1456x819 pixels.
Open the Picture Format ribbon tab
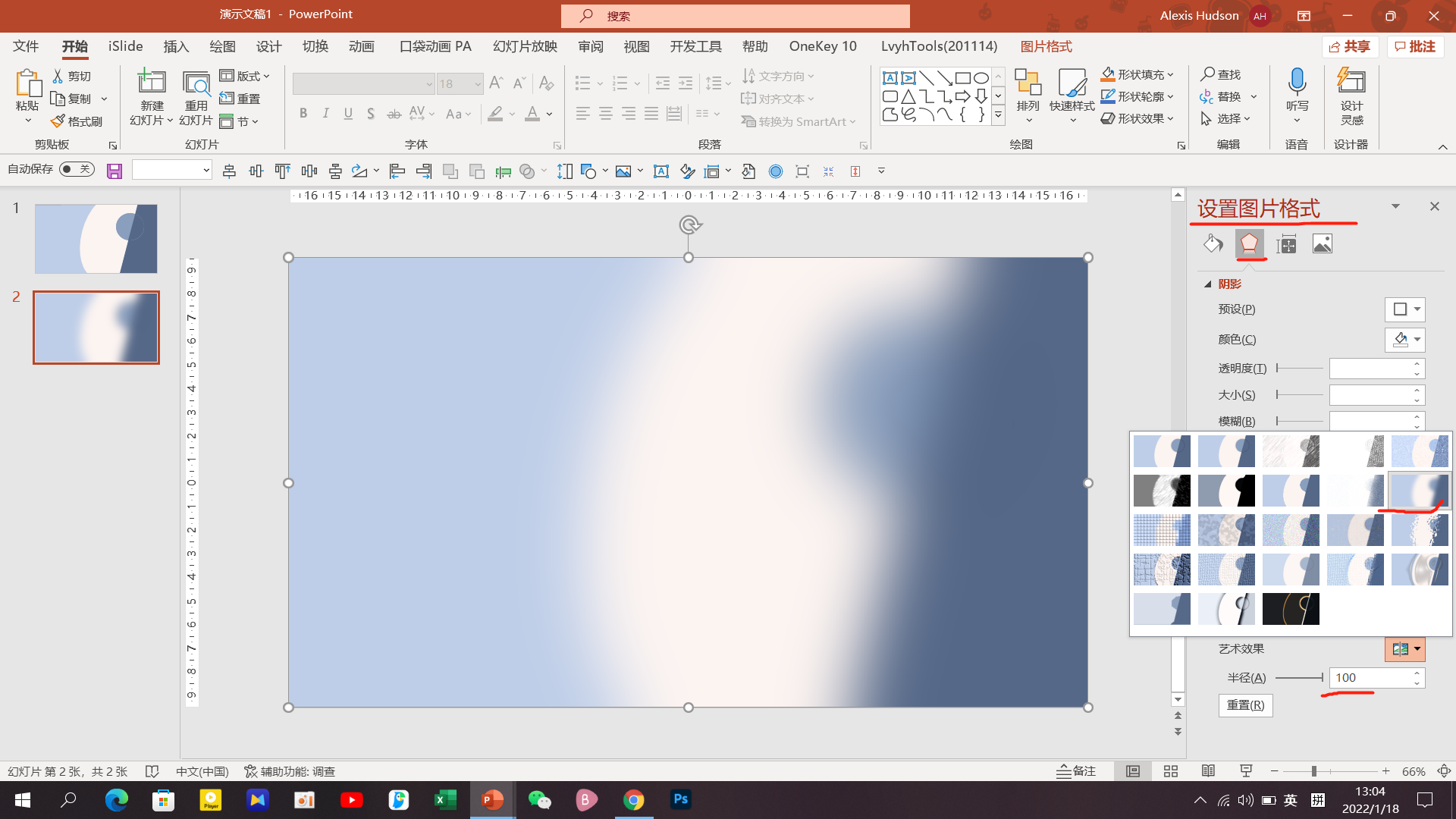[x=1046, y=47]
